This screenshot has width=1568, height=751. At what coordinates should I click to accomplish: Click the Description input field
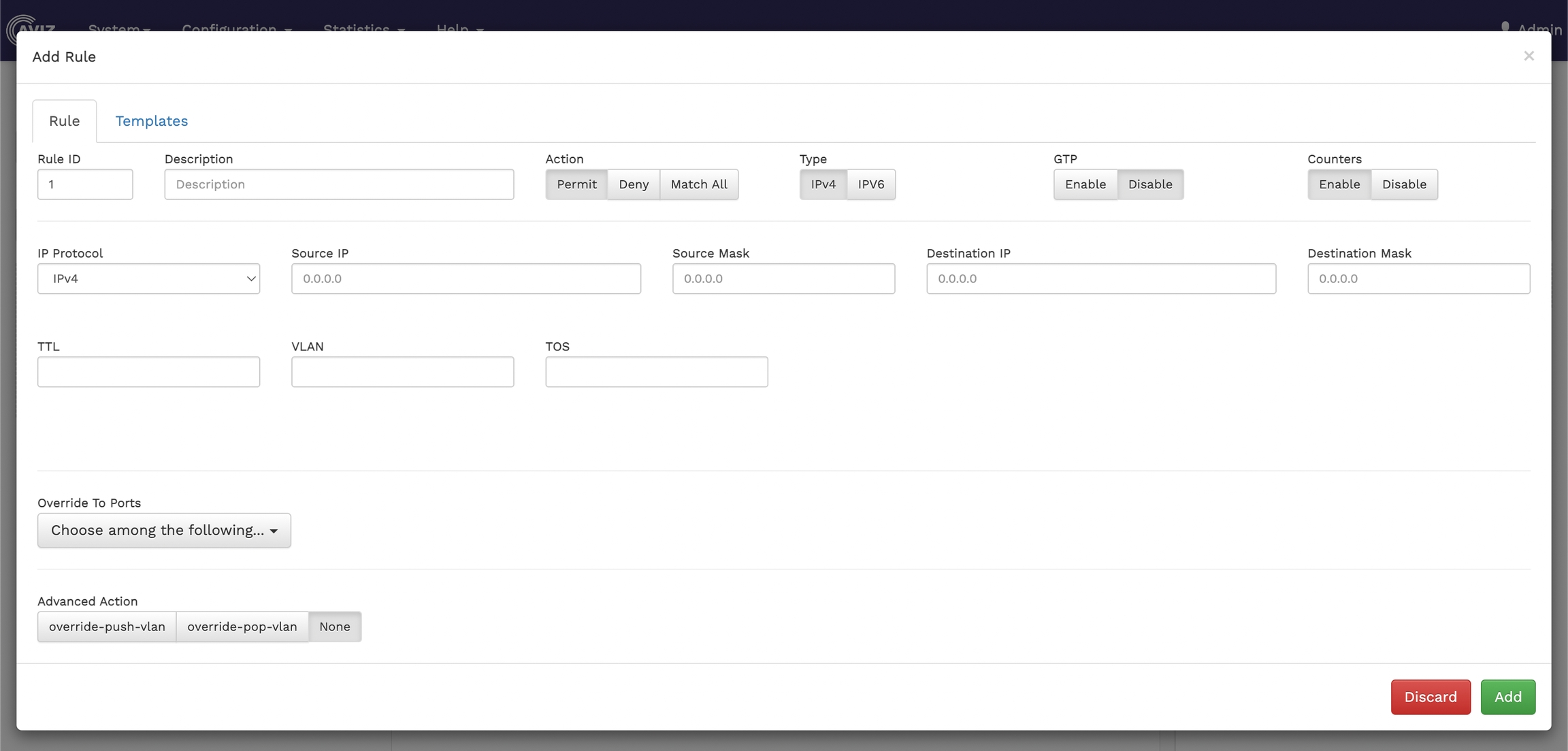click(x=339, y=184)
